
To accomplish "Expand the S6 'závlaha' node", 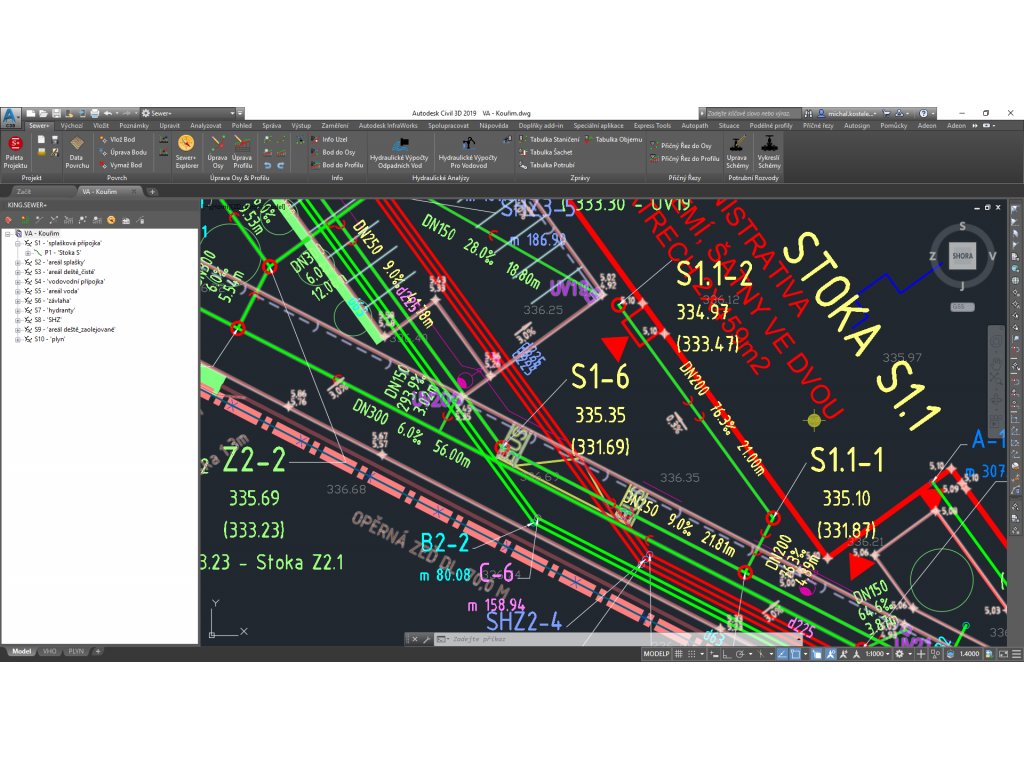I will click(x=18, y=301).
